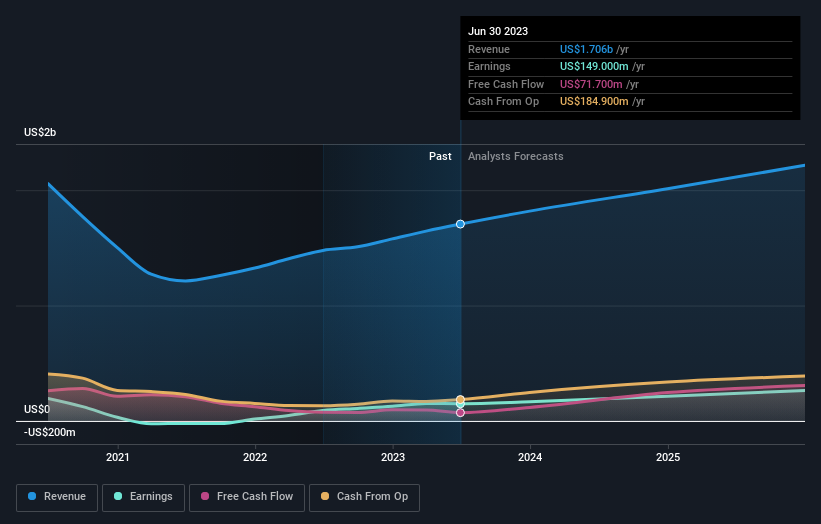Click the 2025 x-axis label
Viewport: 821px width, 524px height.
tap(668, 457)
